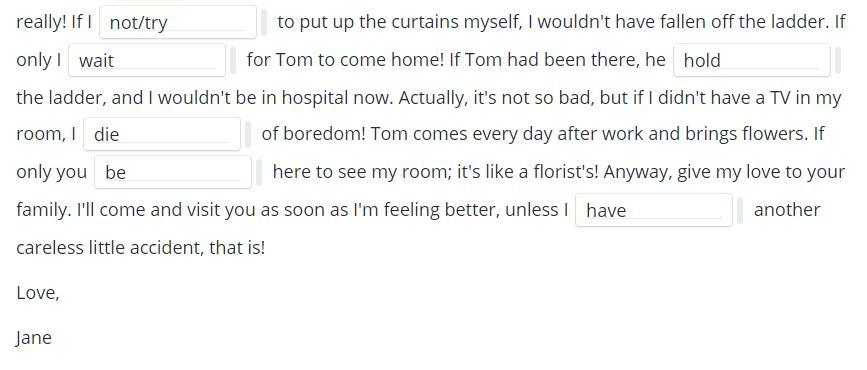Viewport: 867px width, 370px height.
Task: Select the gray marker beside the hold field
Action: [838, 60]
